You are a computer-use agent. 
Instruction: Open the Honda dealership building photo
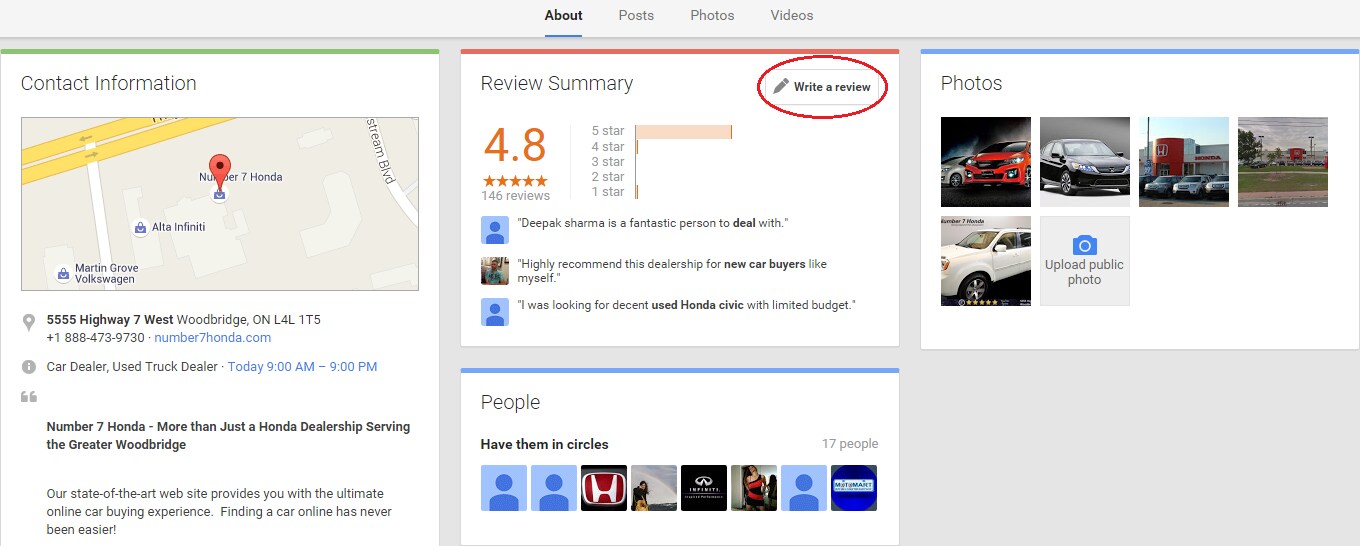[x=1184, y=162]
